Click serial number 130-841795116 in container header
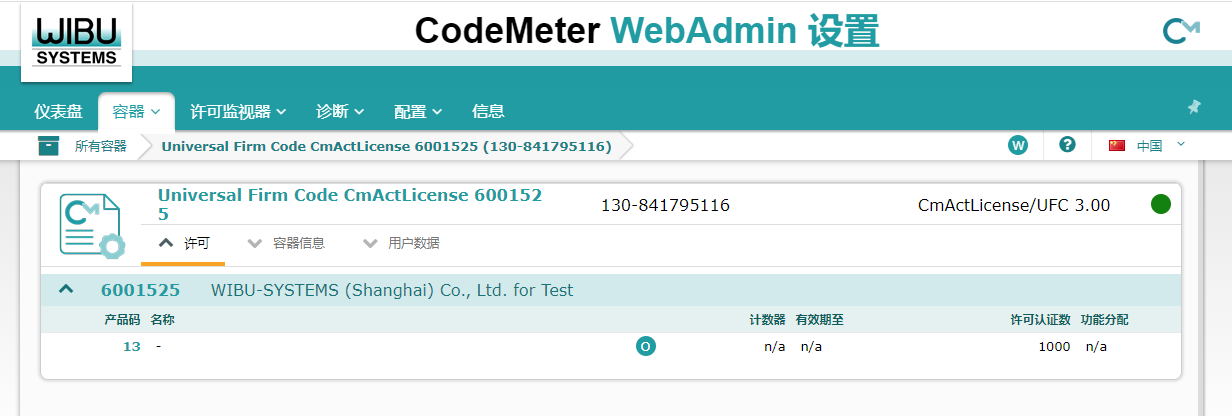Viewport: 1232px width, 416px height. tap(665, 205)
